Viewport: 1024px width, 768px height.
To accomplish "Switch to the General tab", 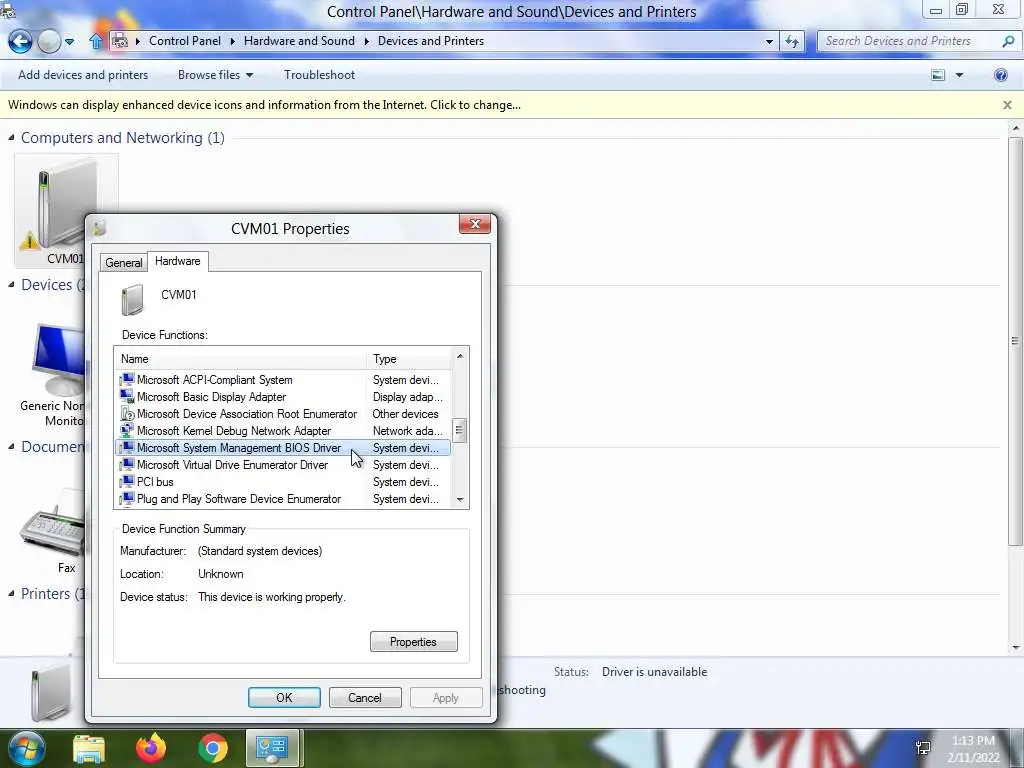I will pyautogui.click(x=123, y=263).
